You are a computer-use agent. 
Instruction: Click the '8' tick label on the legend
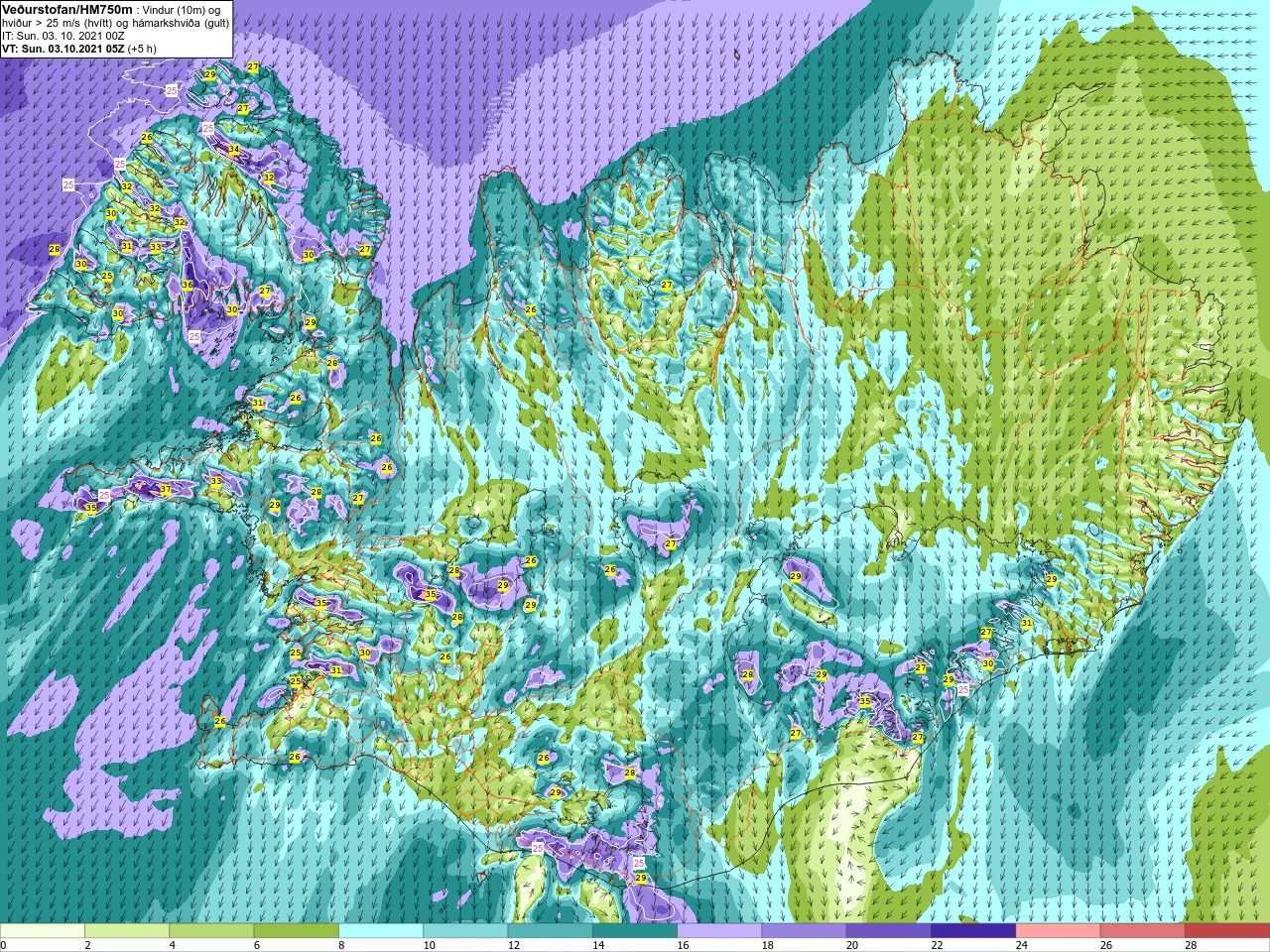tap(342, 945)
